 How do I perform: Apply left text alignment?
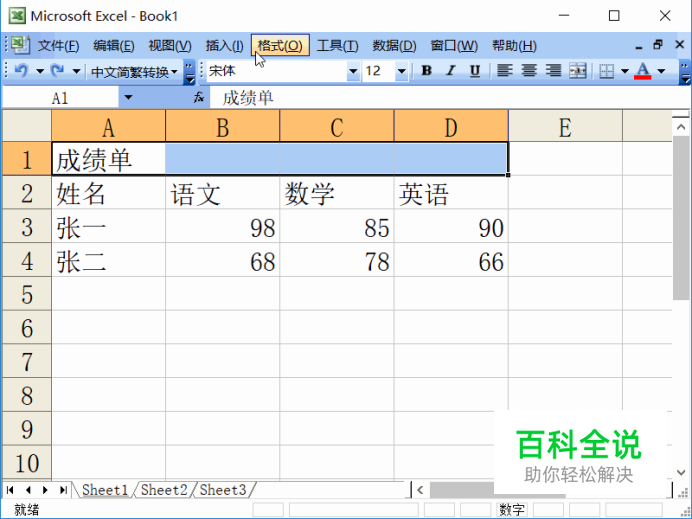[505, 71]
